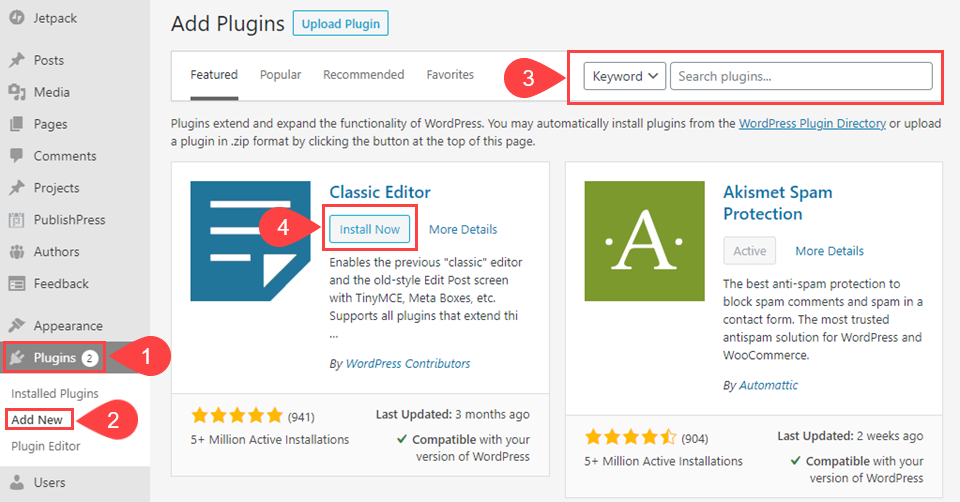Click the Pages icon in sidebar
Screen dimensions: 960x502
point(16,124)
